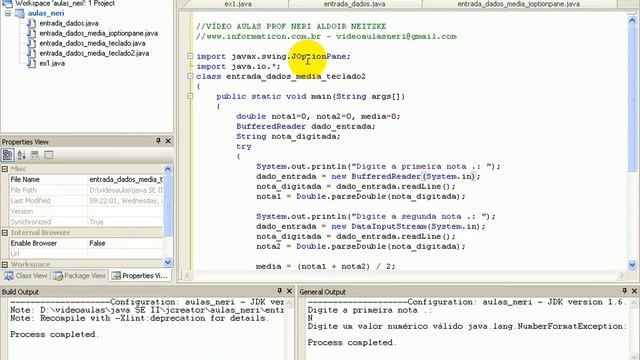
Task: Switch to the entrada_dados_media_joptionpane.java editor tab
Action: (x=518, y=4)
